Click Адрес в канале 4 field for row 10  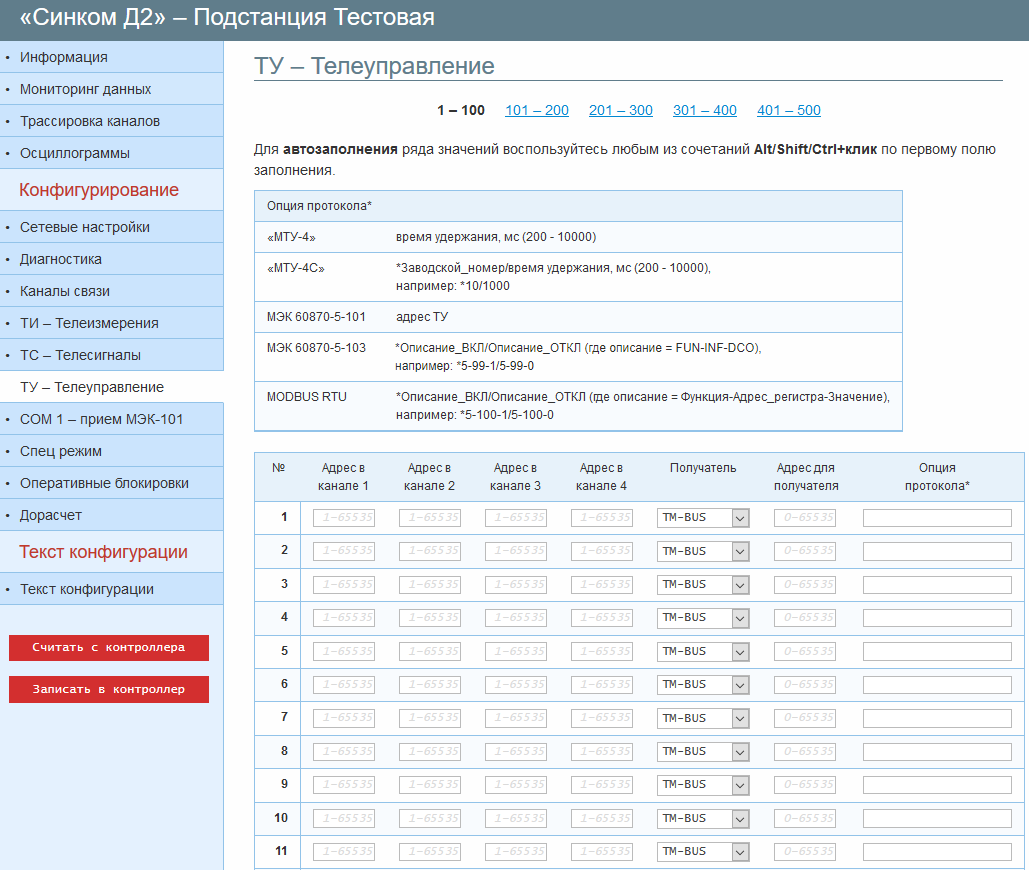pos(602,818)
